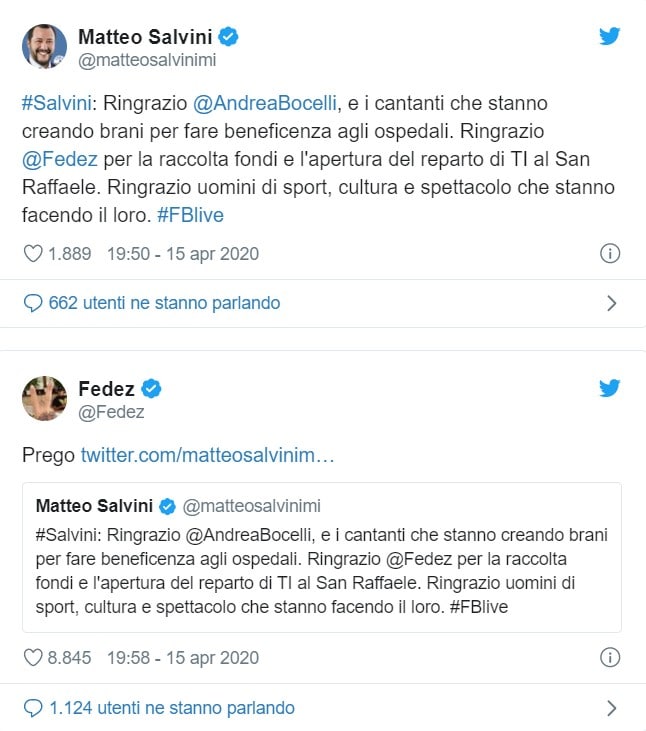646x731 pixels.
Task: Open Matteo Salvini's profile picture
Action: pyautogui.click(x=44, y=46)
